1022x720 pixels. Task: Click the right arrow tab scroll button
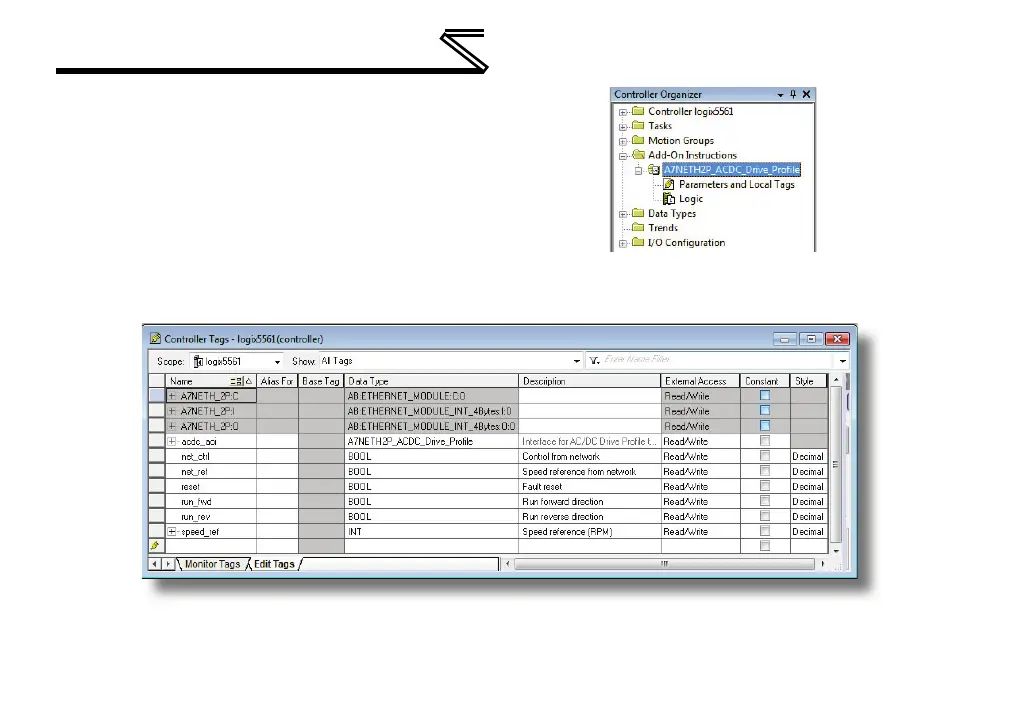pos(168,564)
